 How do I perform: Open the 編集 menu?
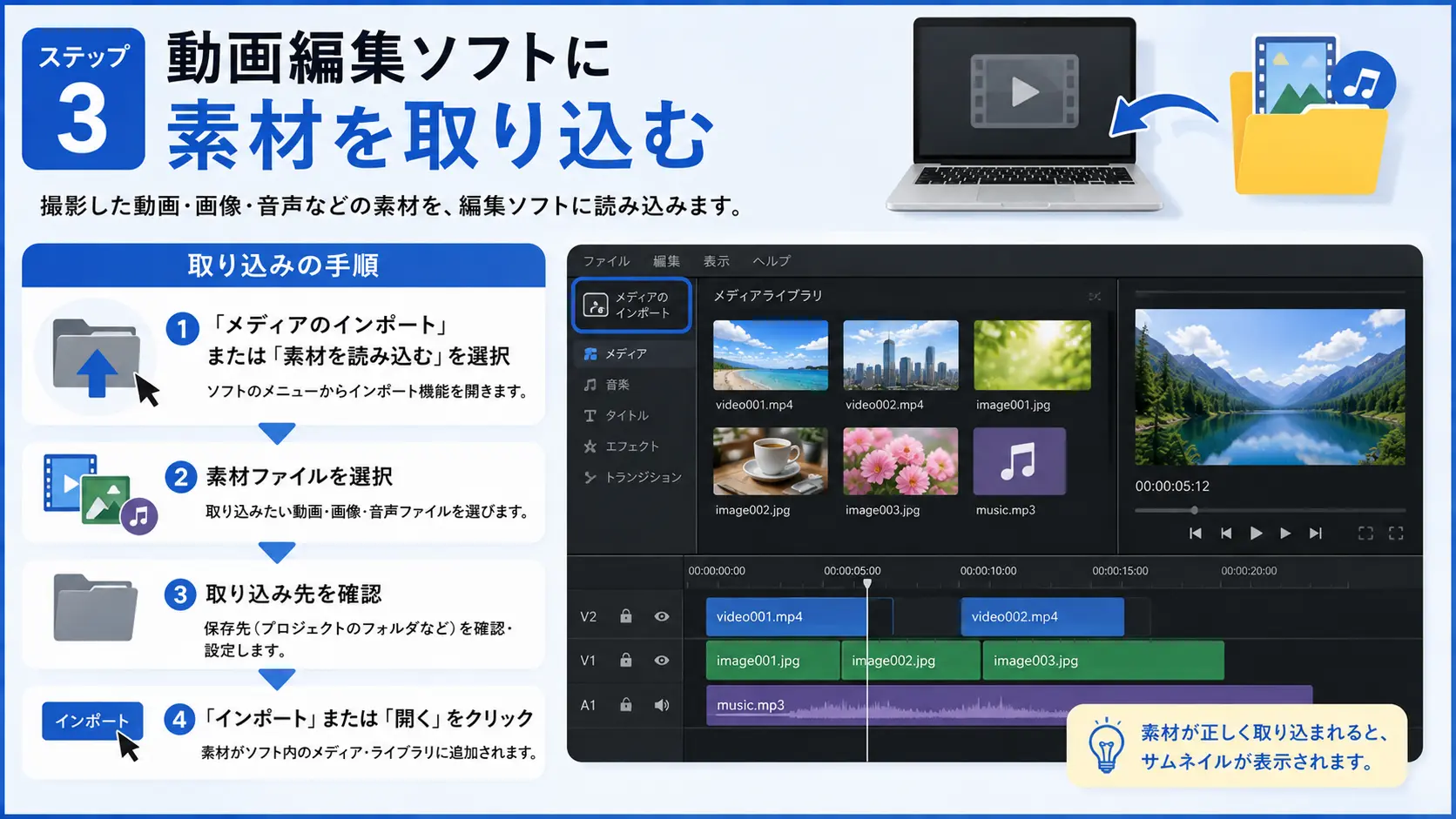tap(666, 261)
